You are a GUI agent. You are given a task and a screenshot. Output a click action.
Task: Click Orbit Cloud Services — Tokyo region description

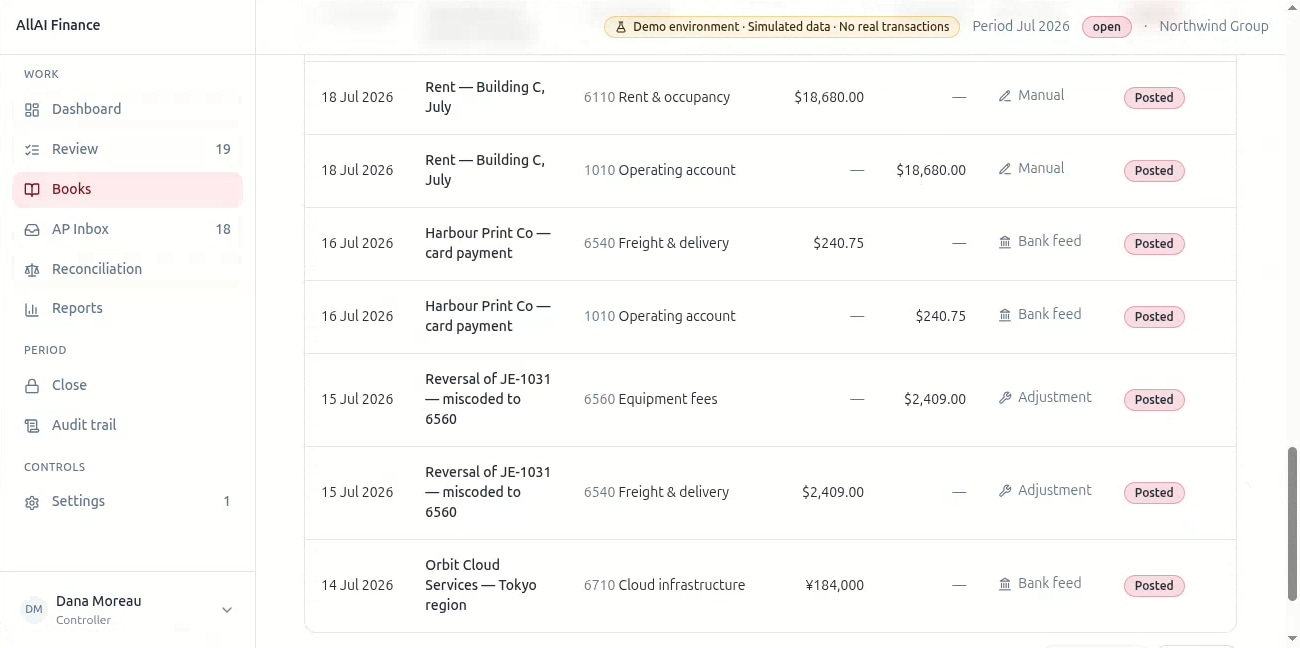pos(481,585)
